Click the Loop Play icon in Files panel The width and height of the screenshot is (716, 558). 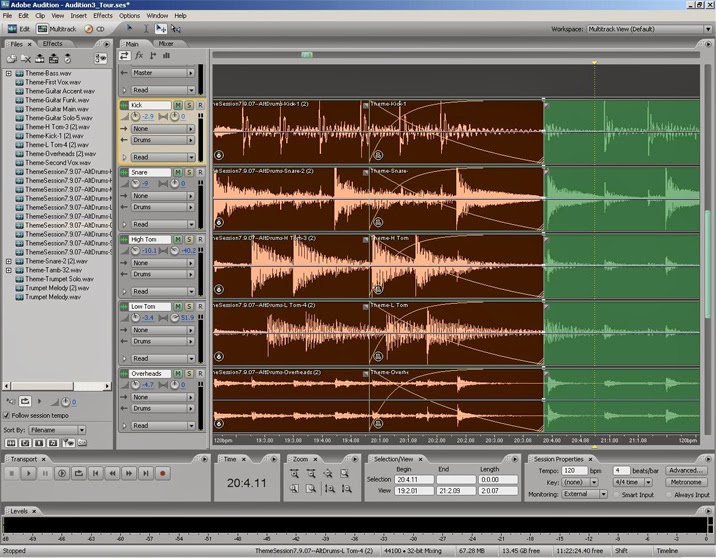pos(25,401)
